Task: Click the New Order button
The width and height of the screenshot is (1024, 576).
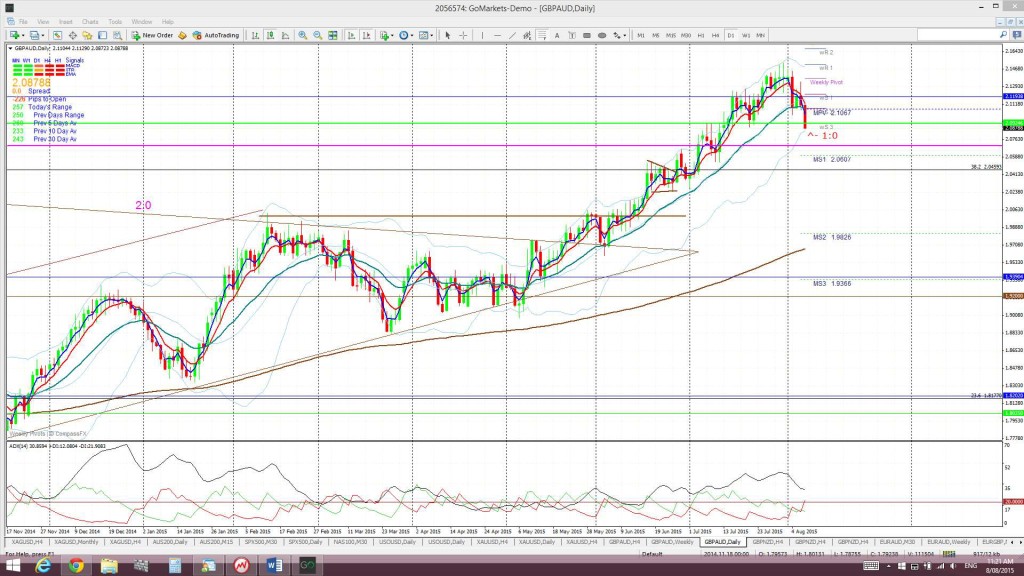Action: (x=152, y=35)
